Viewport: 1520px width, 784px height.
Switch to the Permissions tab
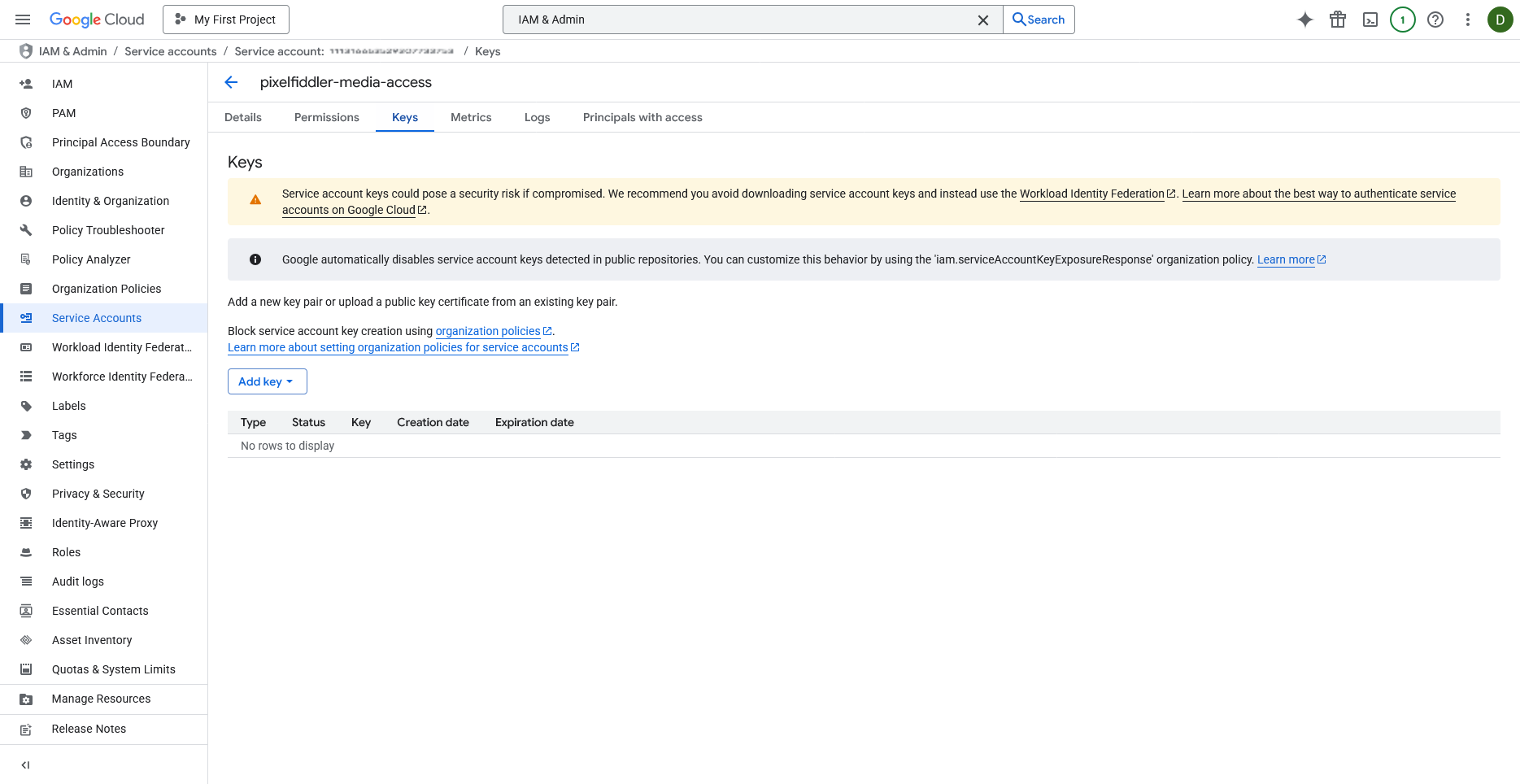pos(326,117)
